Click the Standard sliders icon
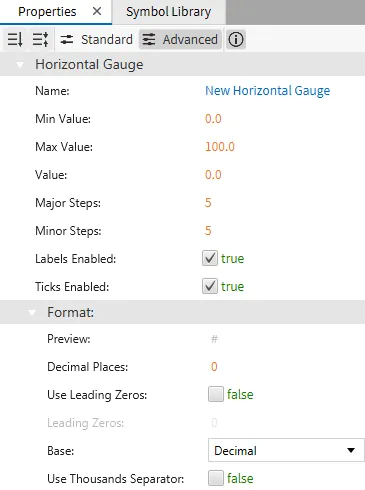 pos(67,40)
